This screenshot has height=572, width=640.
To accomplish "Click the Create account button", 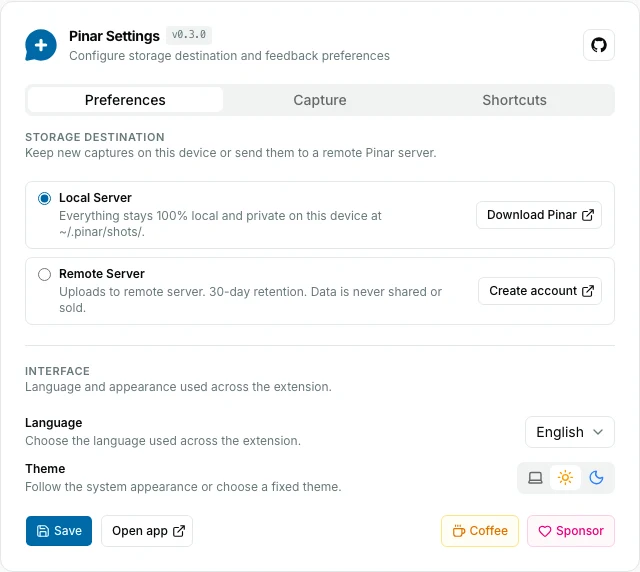I will (540, 291).
